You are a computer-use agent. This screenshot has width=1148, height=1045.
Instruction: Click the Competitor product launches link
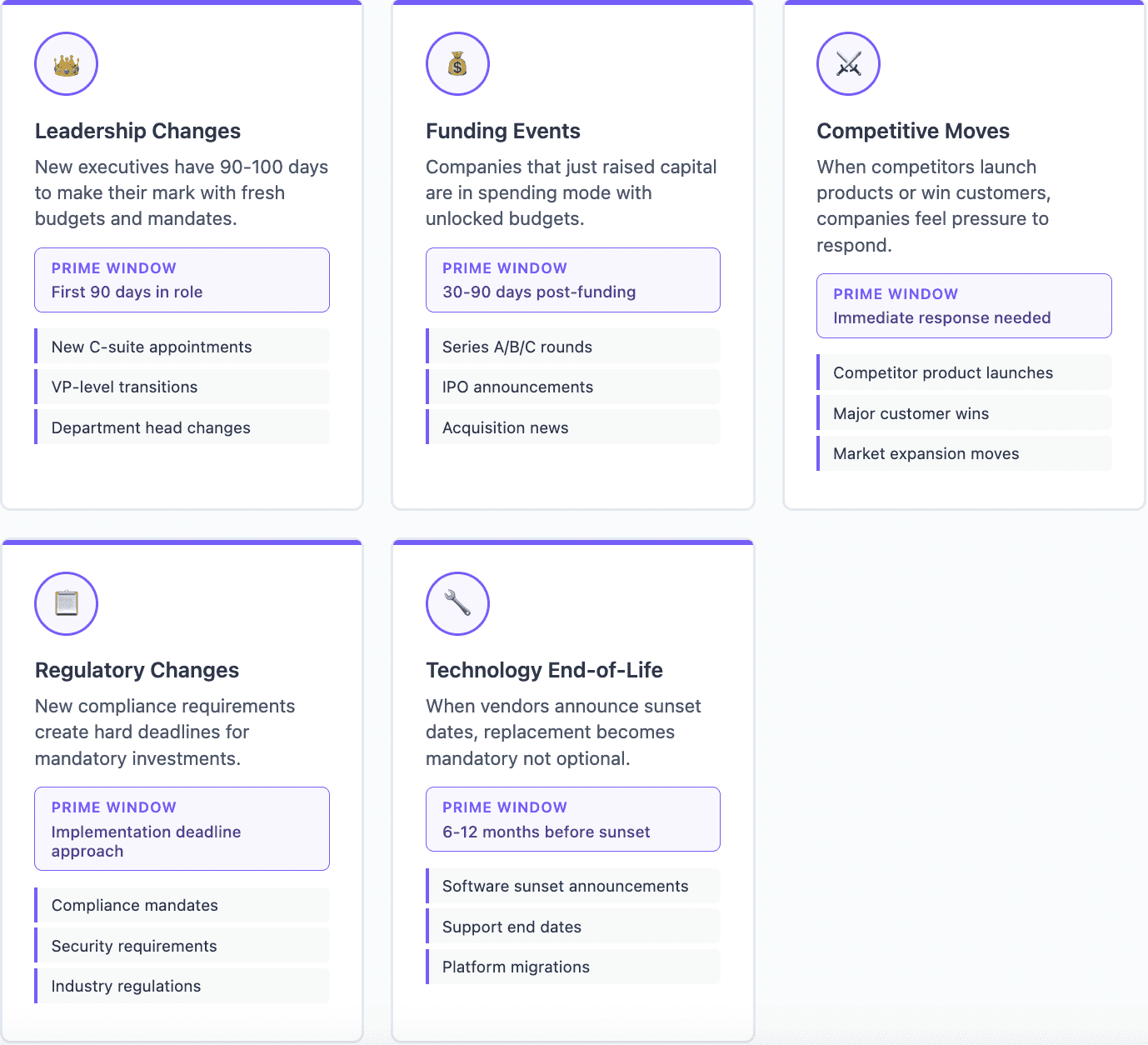pyautogui.click(x=963, y=372)
